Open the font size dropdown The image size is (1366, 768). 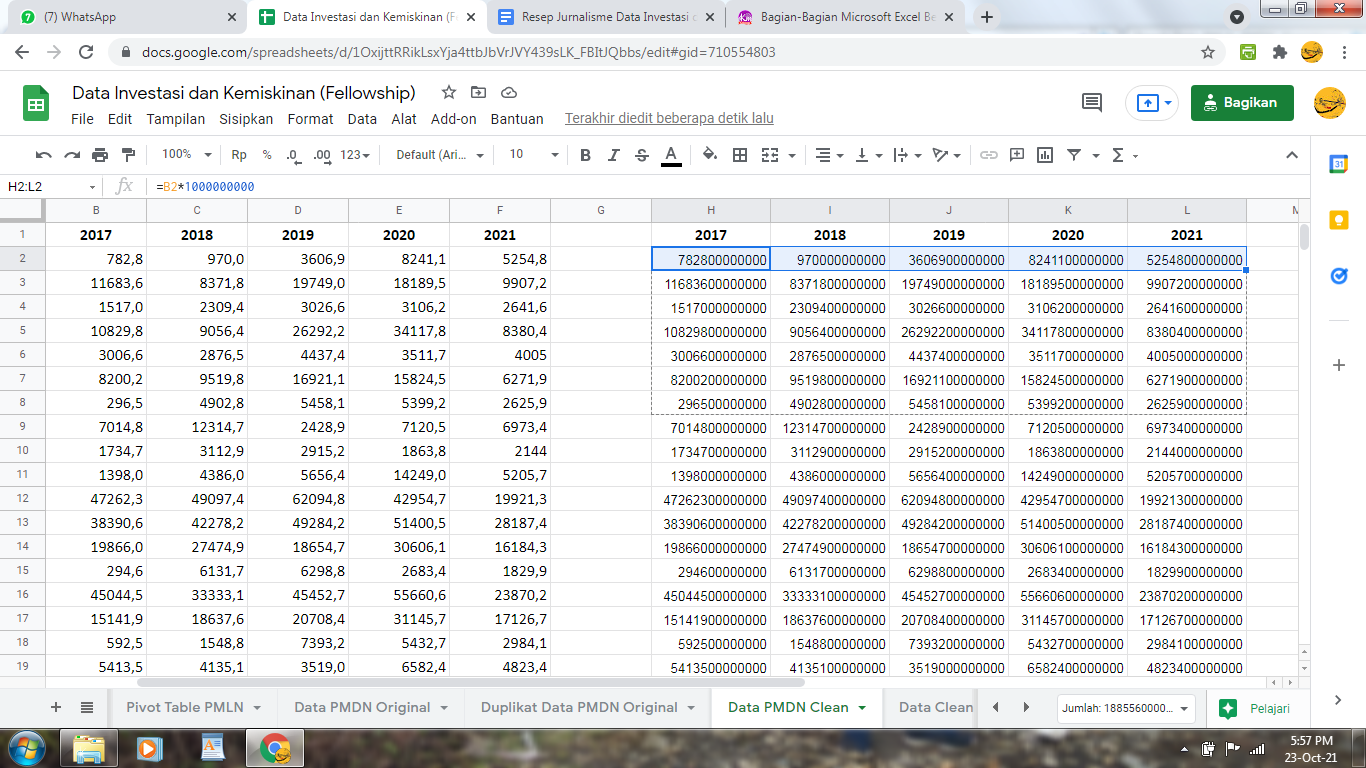pos(534,155)
